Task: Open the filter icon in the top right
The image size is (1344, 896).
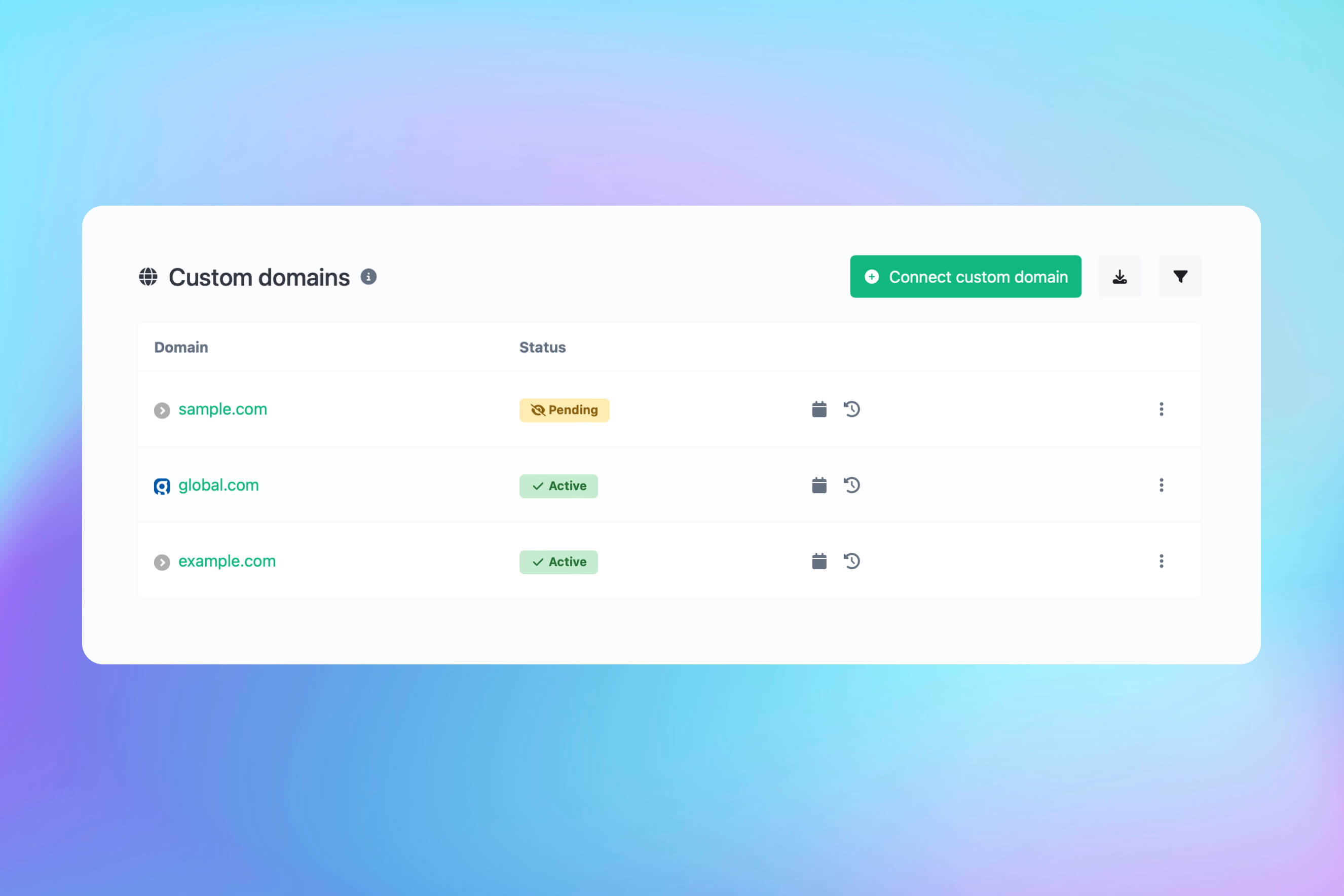Action: pyautogui.click(x=1179, y=277)
